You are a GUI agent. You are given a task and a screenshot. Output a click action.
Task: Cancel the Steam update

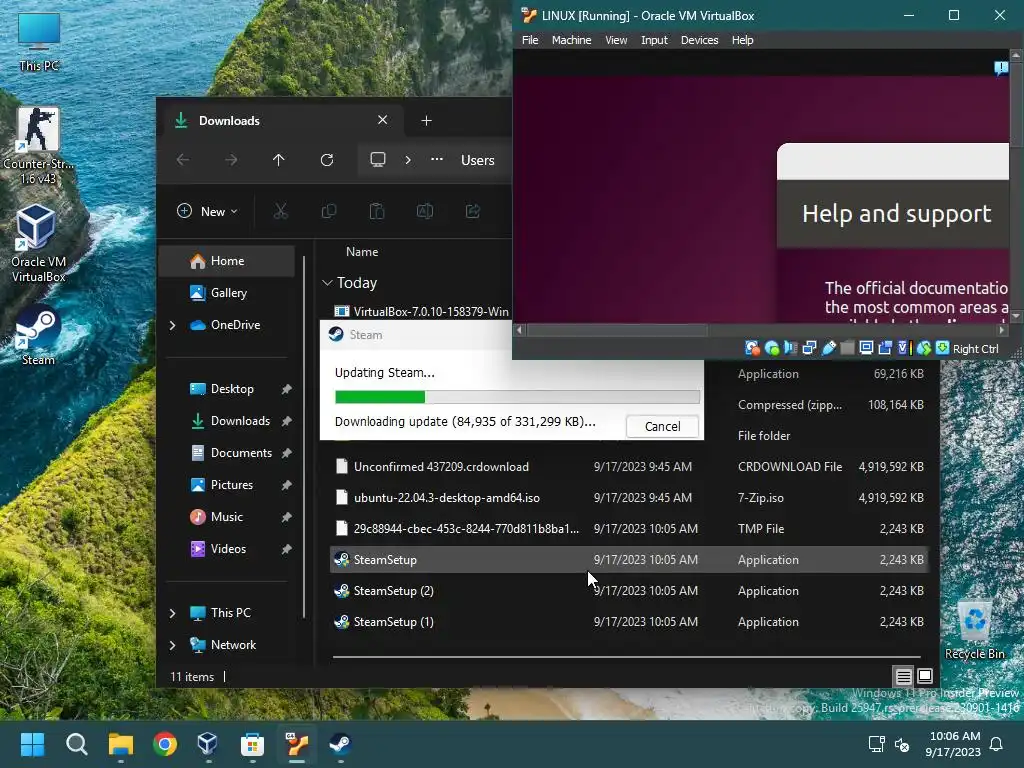(662, 426)
